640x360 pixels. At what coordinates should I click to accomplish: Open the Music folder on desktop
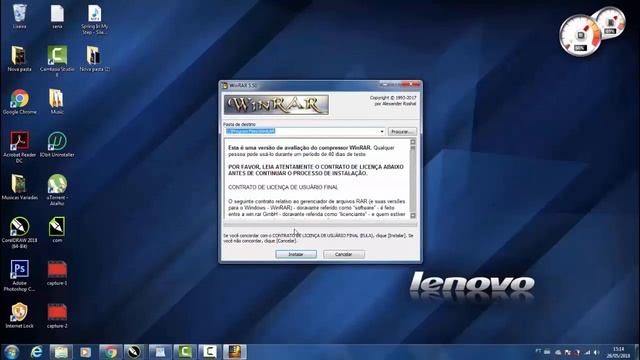click(x=57, y=102)
